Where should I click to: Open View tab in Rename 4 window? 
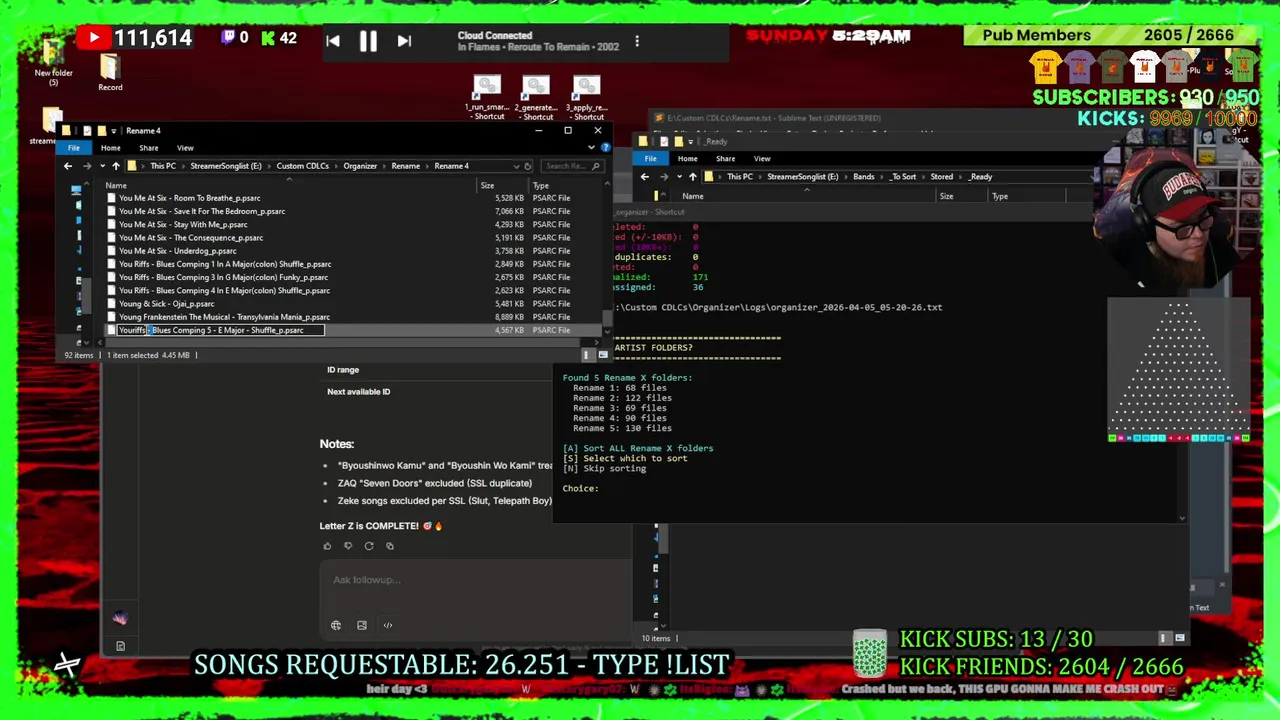(x=185, y=148)
